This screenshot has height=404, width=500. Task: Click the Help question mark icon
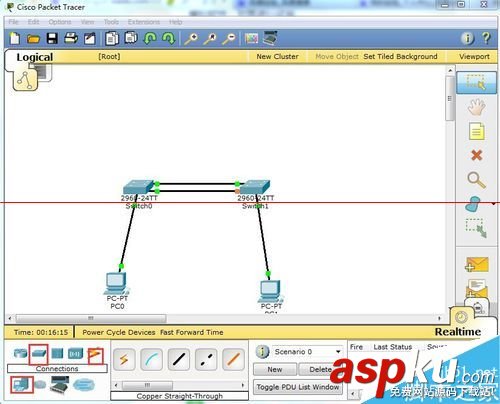click(x=486, y=38)
